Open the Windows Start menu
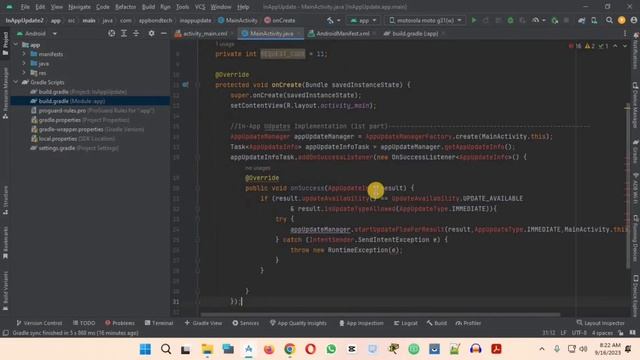640x360 pixels. click(x=145, y=349)
